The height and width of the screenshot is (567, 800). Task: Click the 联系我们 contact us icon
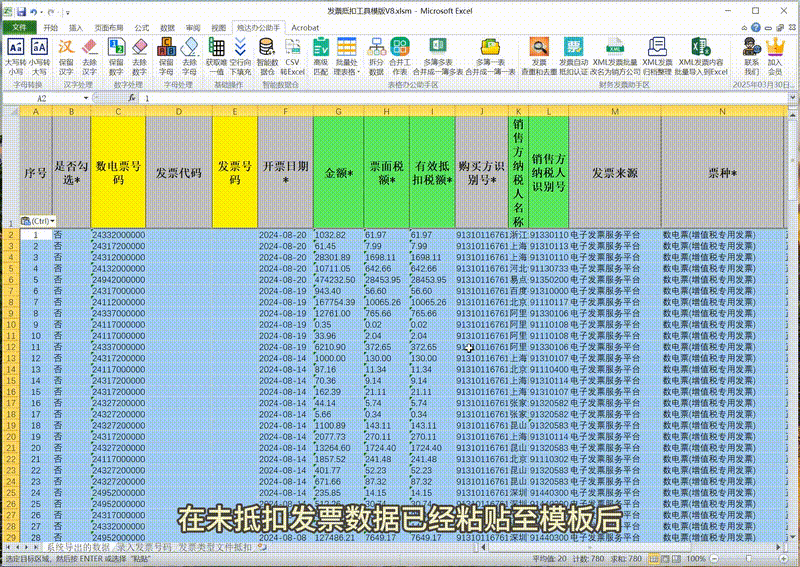tap(752, 47)
